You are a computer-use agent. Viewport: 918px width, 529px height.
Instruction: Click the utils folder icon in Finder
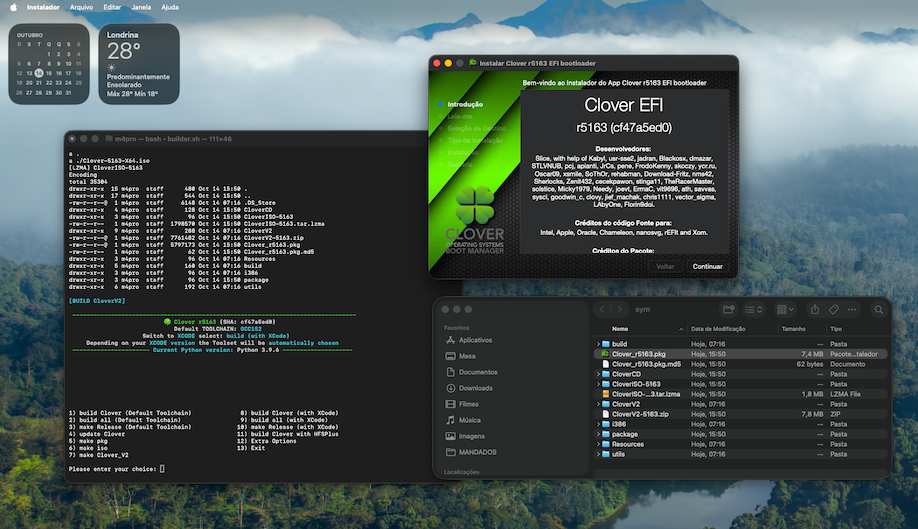coord(606,454)
